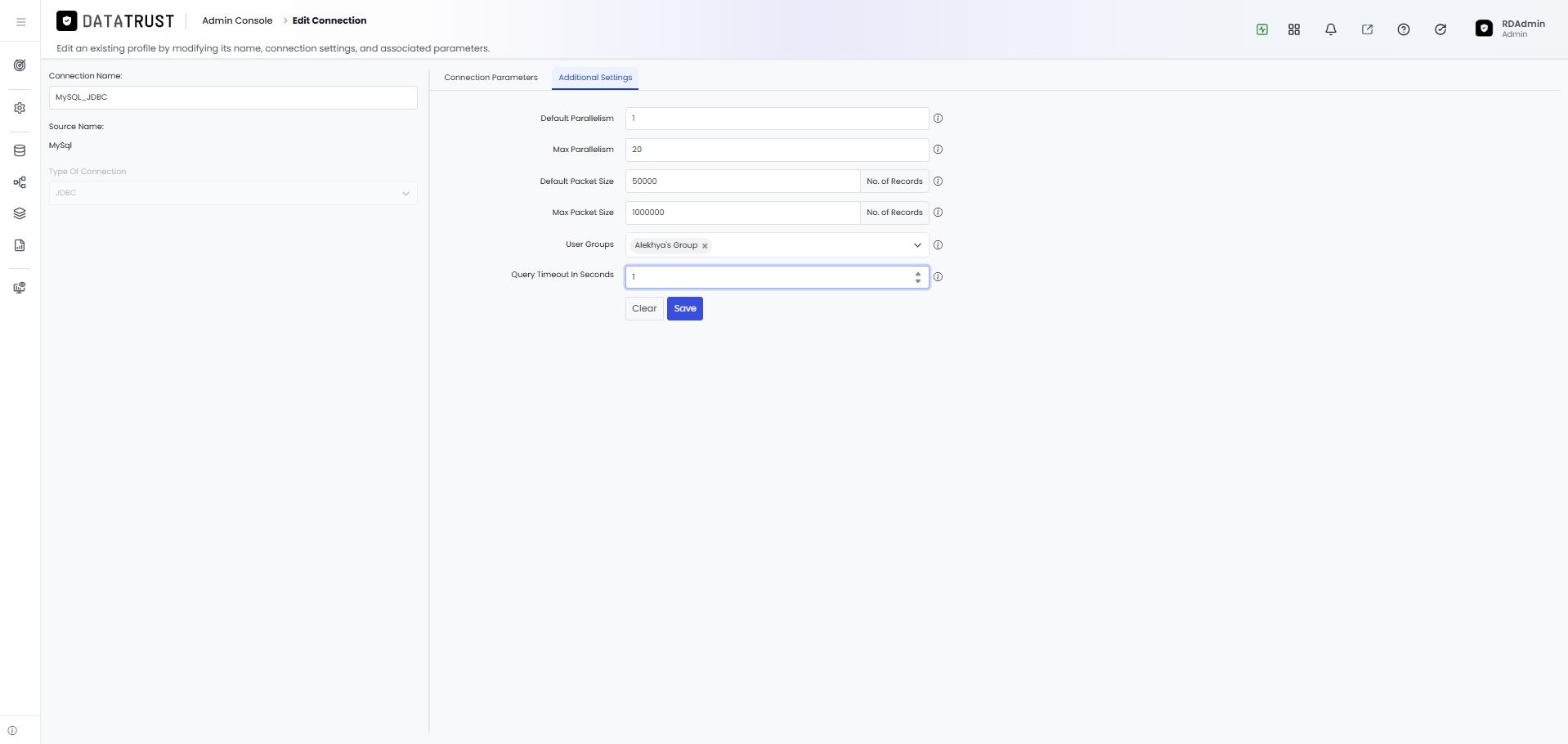Screen dimensions: 1568x744
Task: Click the refresh checkmark icon
Action: (1440, 29)
